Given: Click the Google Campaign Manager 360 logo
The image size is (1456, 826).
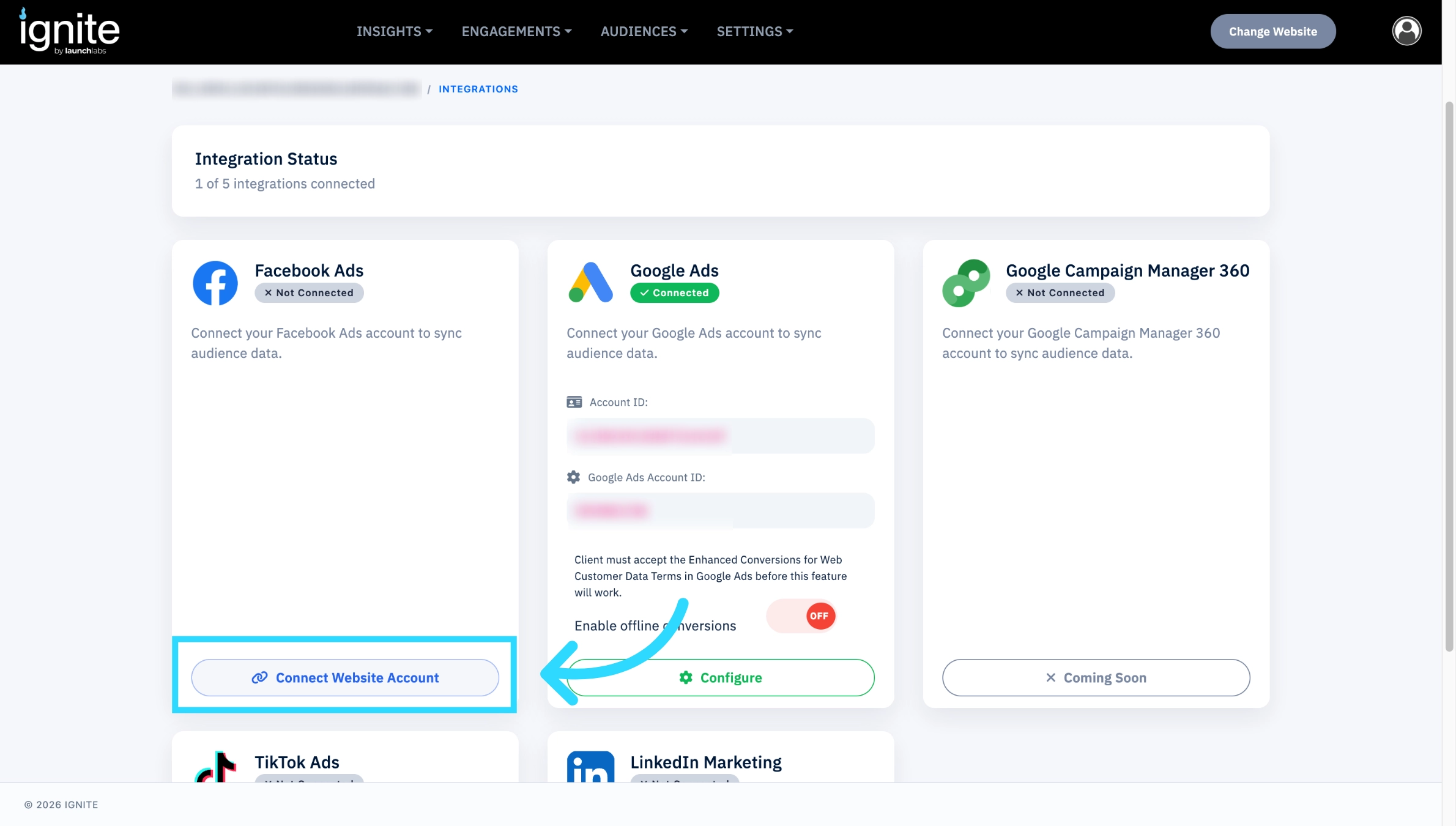Looking at the screenshot, I should (966, 283).
